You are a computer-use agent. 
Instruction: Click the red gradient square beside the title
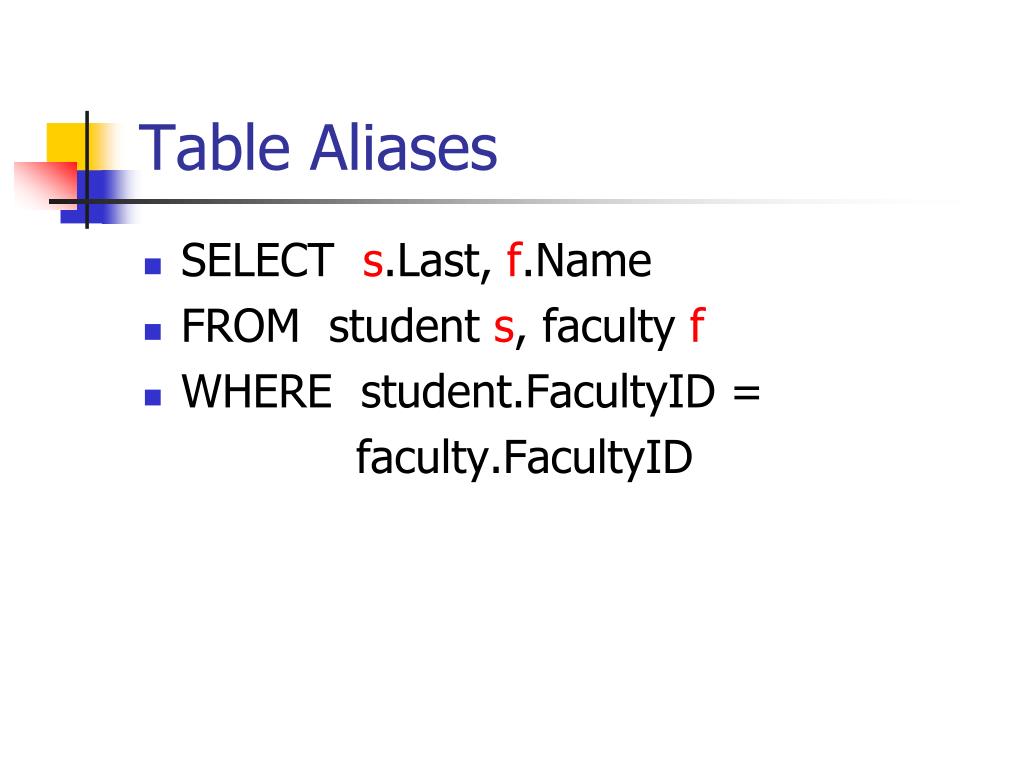click(45, 184)
